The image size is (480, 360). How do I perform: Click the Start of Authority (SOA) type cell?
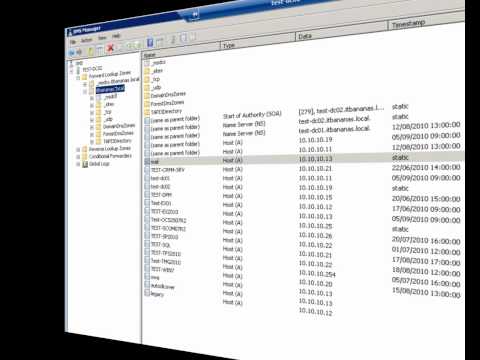(x=252, y=115)
